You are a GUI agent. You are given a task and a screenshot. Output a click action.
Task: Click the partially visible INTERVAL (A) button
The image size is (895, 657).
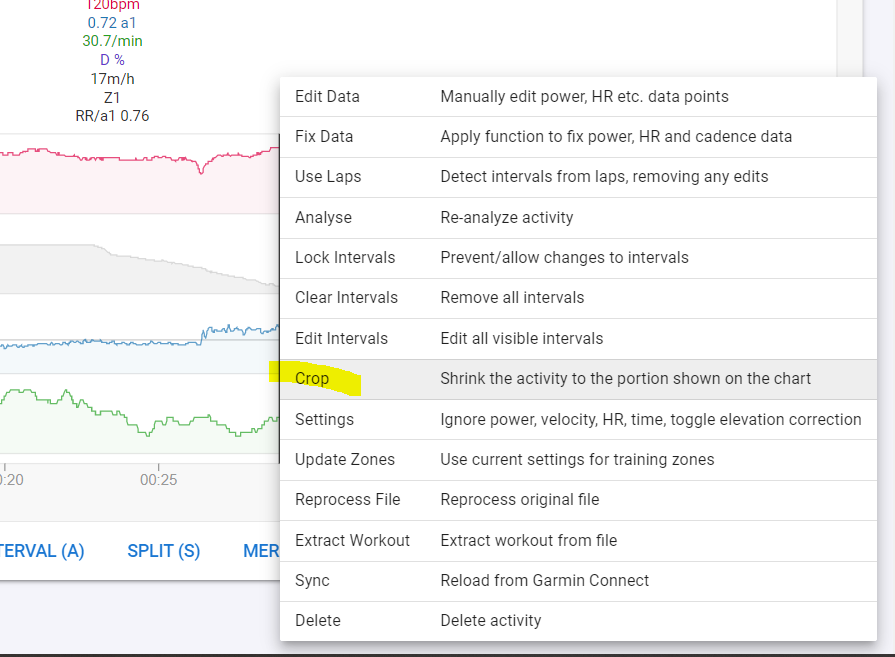click(x=42, y=551)
